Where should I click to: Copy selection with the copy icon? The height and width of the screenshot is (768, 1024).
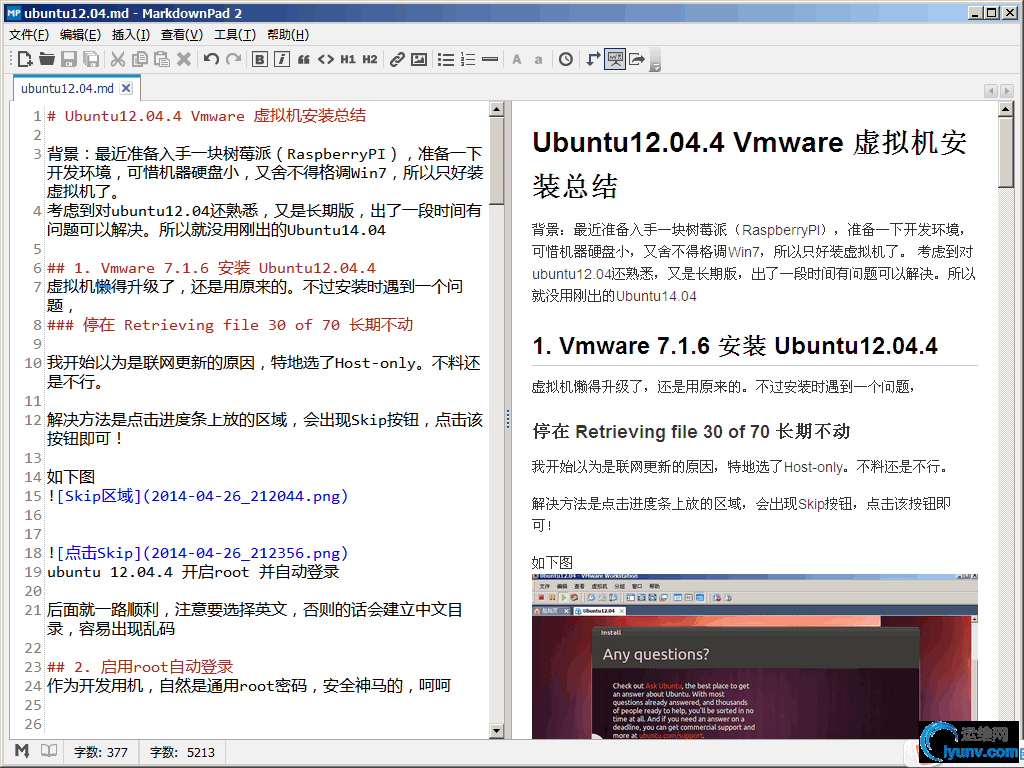[139, 59]
